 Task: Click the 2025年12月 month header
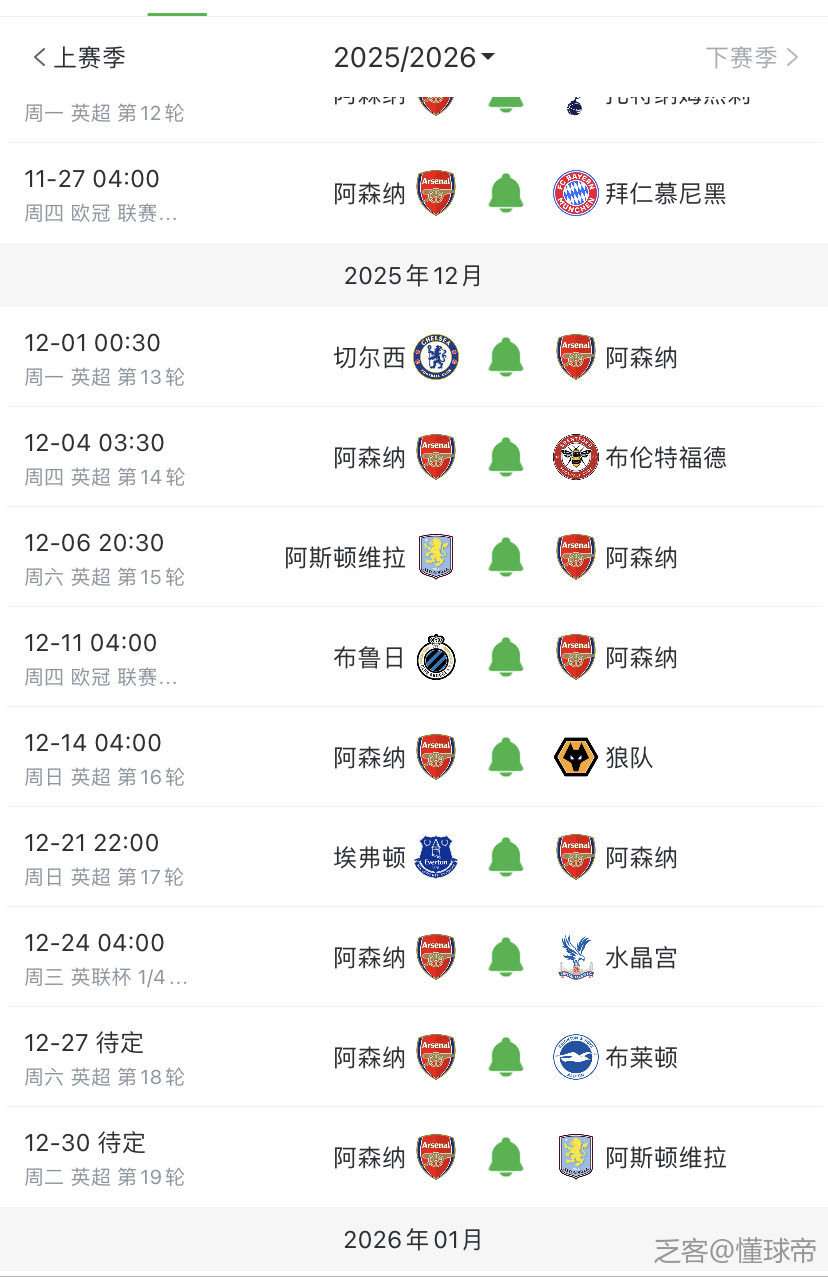[414, 276]
